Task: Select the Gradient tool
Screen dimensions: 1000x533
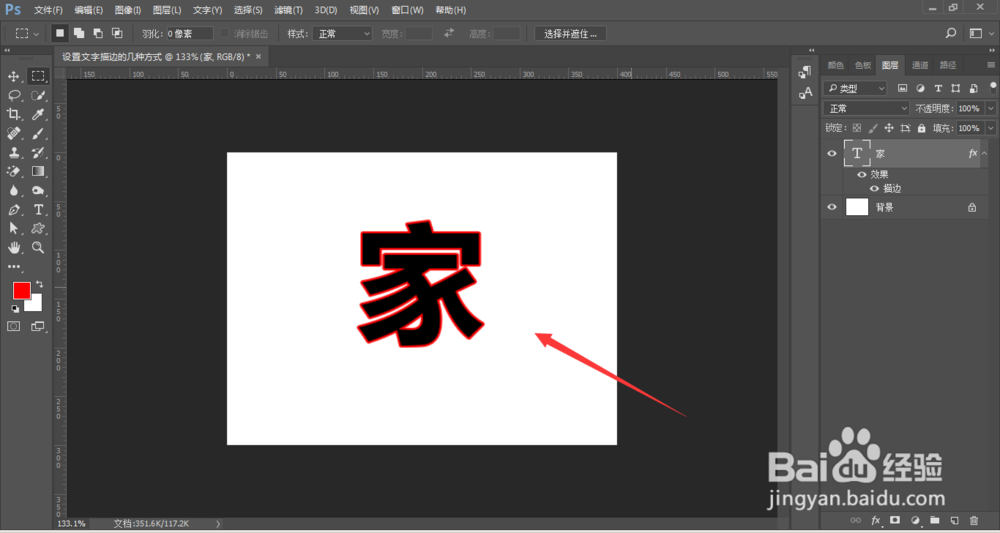Action: (x=38, y=172)
